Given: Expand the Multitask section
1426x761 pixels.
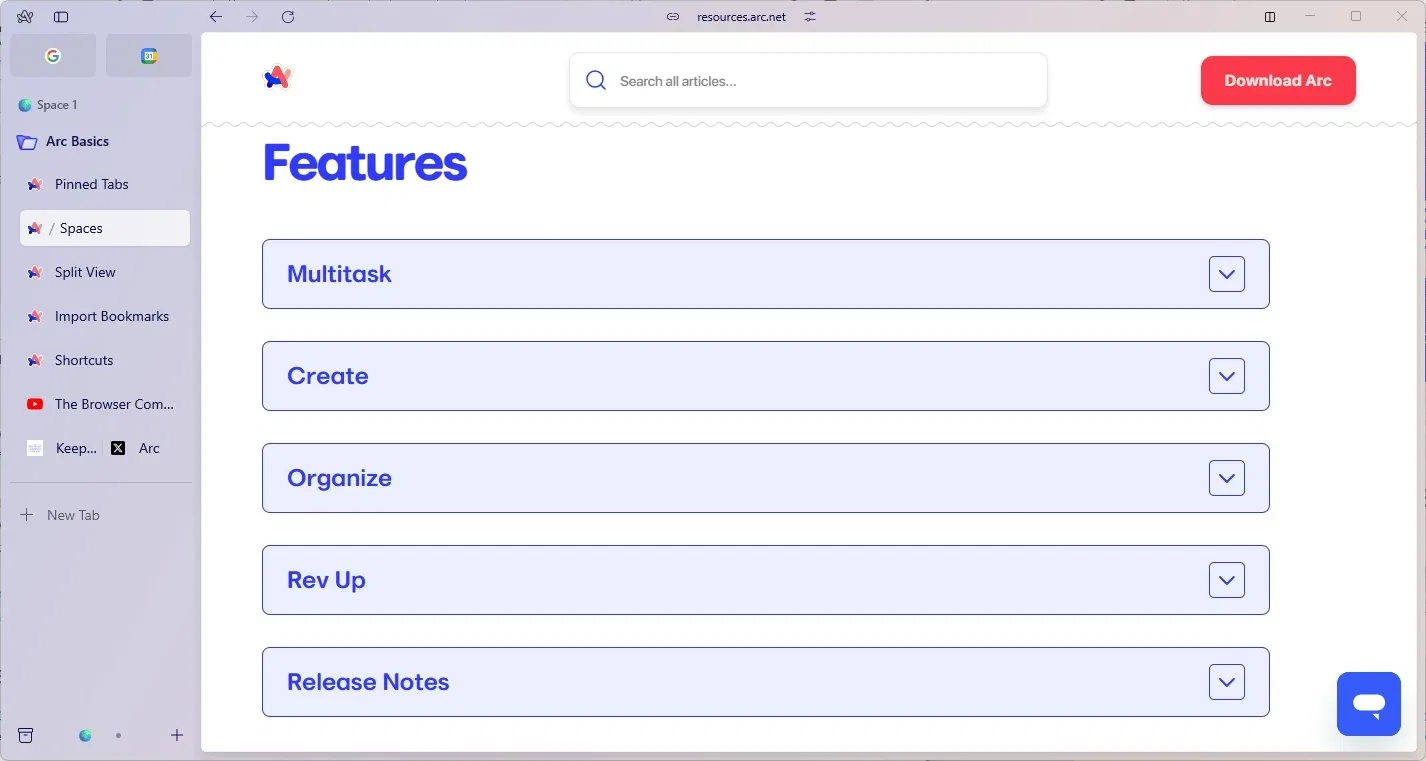Looking at the screenshot, I should point(1226,274).
